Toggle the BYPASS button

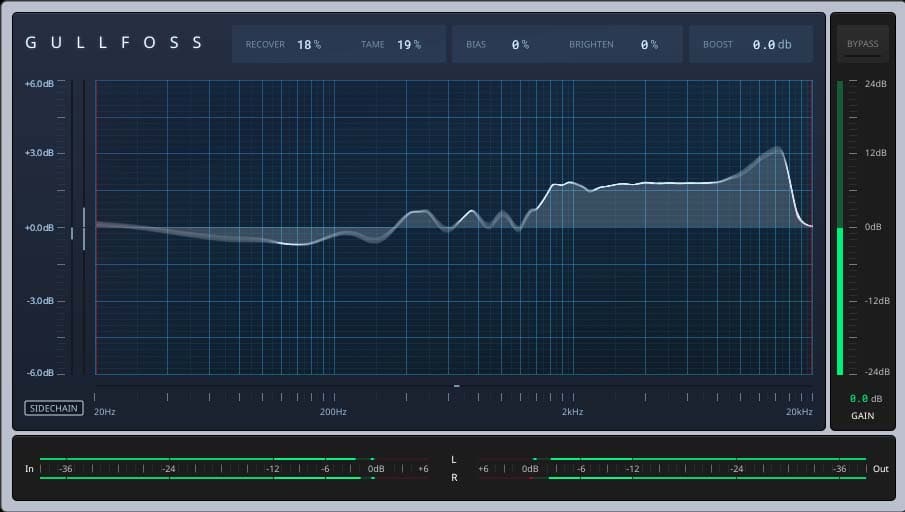pyautogui.click(x=862, y=44)
